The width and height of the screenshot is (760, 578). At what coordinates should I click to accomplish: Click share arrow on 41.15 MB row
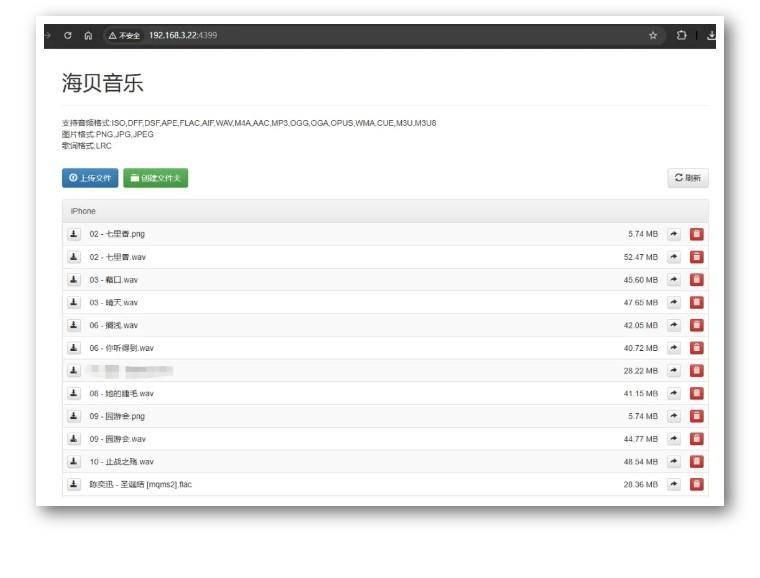pyautogui.click(x=674, y=393)
